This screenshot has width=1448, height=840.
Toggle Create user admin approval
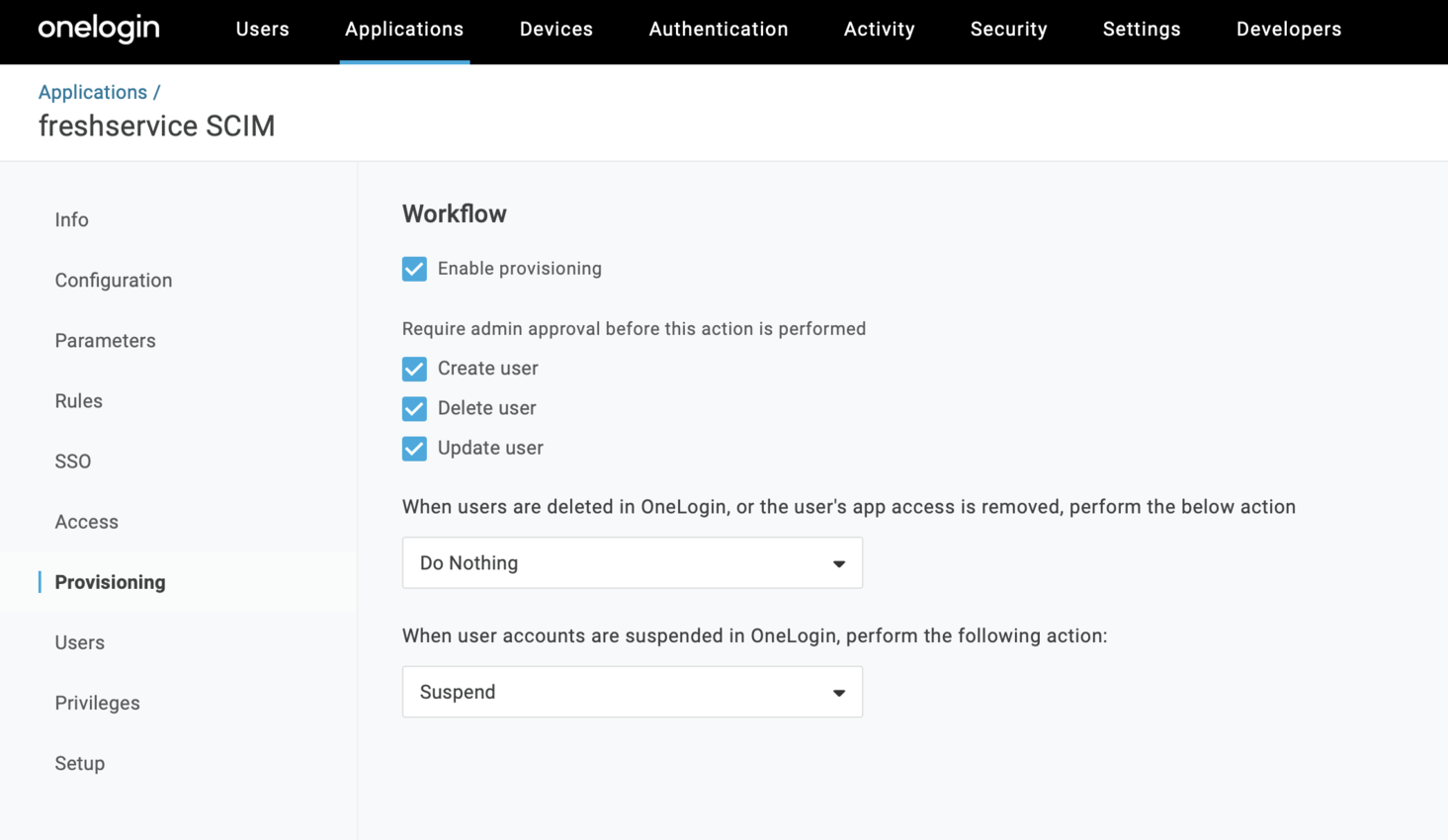click(414, 369)
